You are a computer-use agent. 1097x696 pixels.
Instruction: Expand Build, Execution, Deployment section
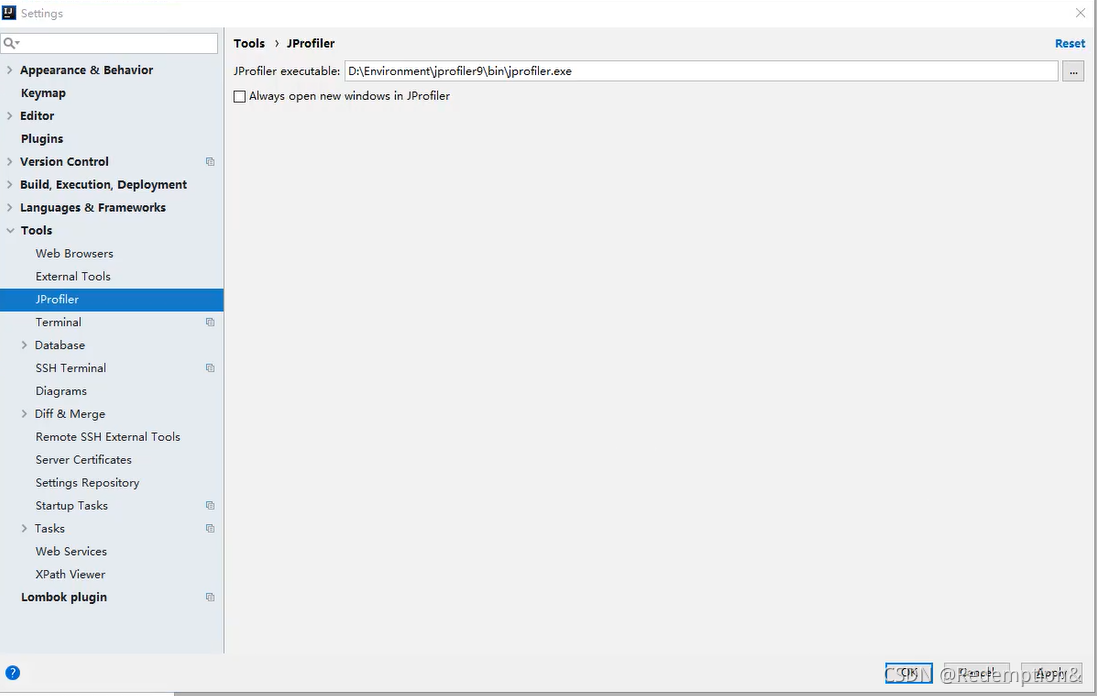coord(10,185)
